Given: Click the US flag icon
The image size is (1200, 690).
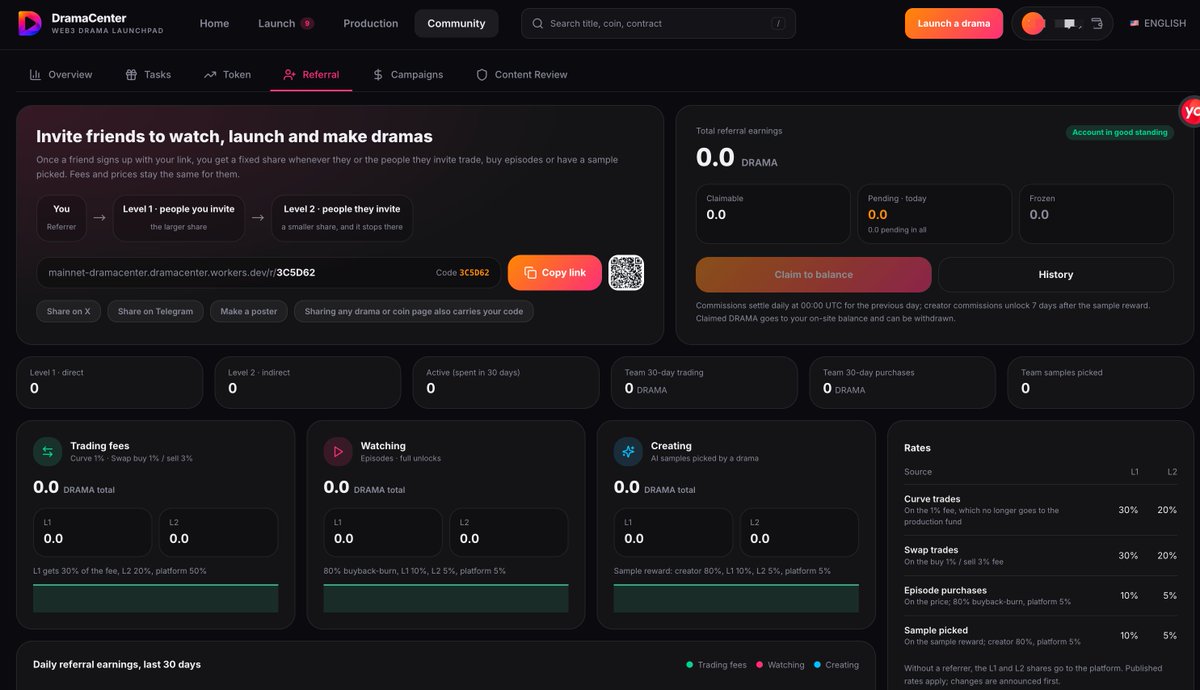Looking at the screenshot, I should click(1134, 23).
